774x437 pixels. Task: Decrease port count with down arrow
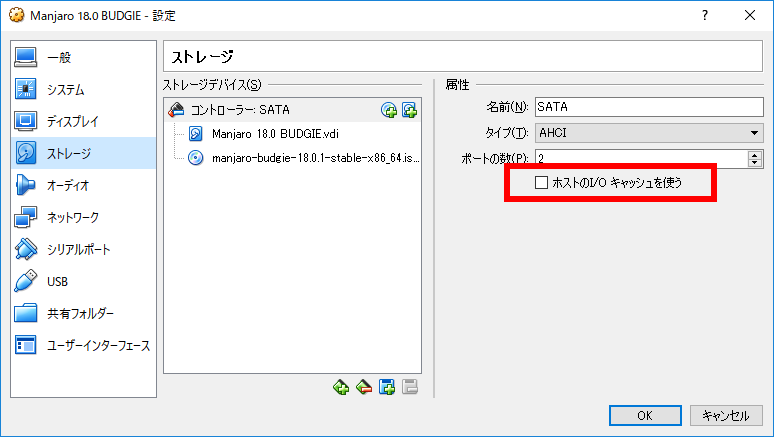755,163
